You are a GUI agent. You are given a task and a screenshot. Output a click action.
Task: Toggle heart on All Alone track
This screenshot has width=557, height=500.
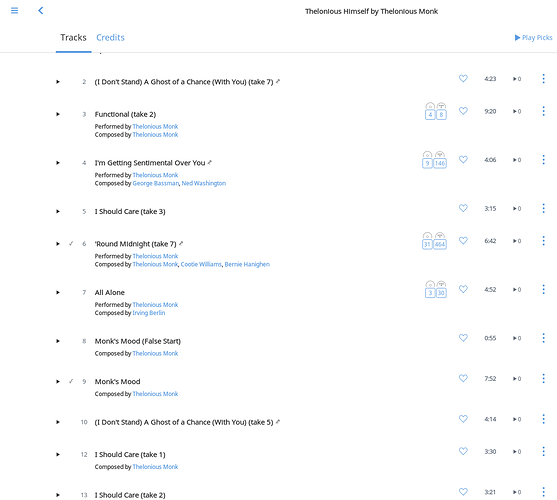463,289
